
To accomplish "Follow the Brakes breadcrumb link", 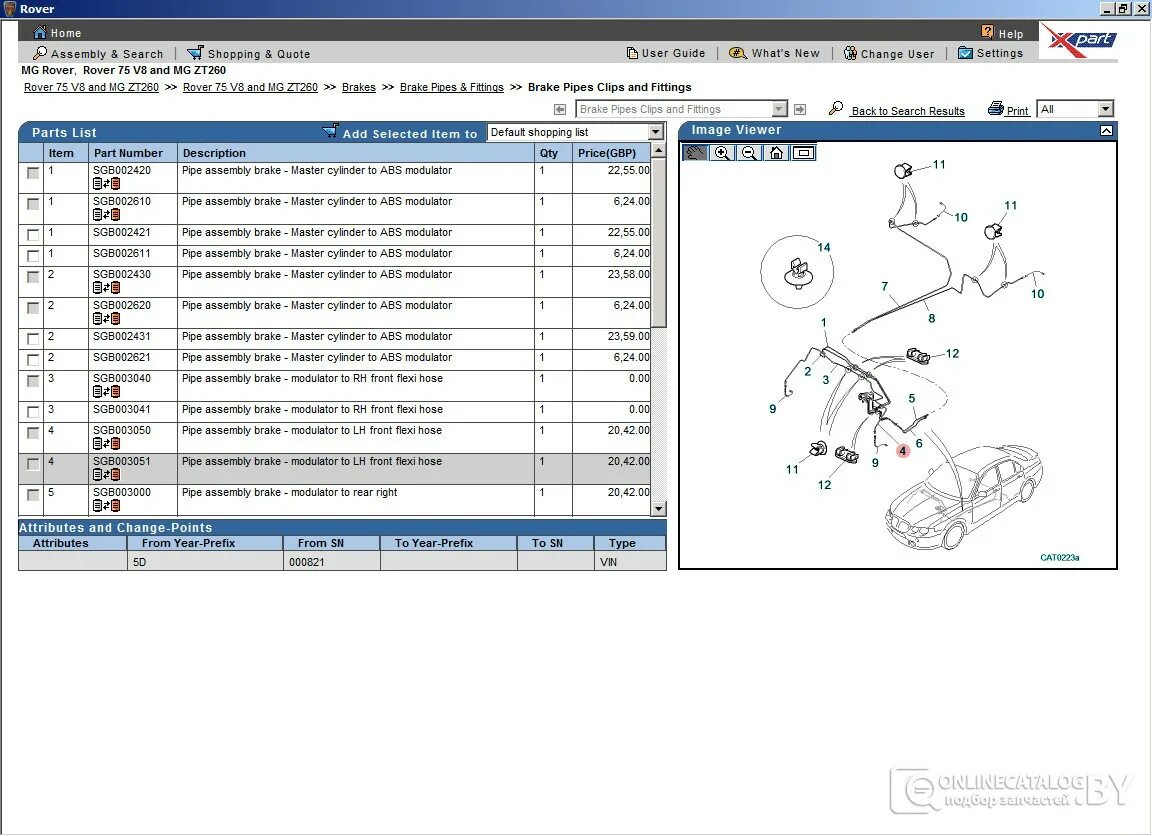I will point(359,87).
